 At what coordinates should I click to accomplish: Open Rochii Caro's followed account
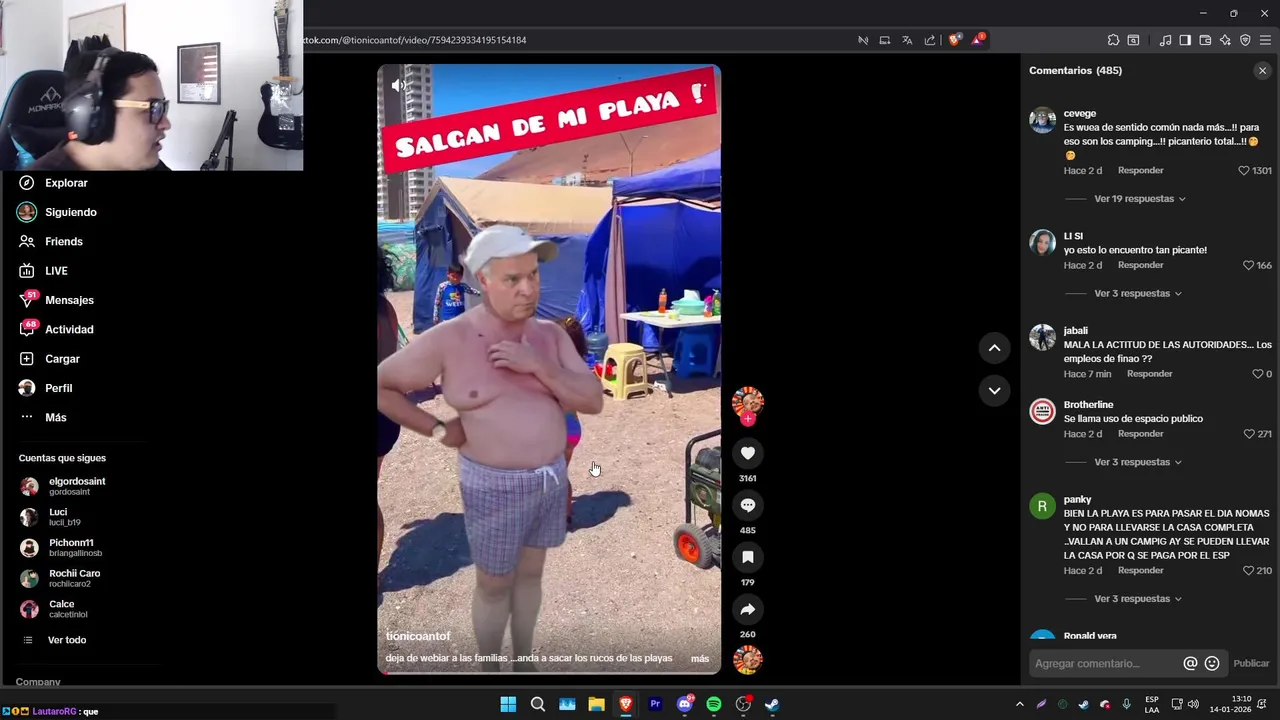click(x=74, y=578)
